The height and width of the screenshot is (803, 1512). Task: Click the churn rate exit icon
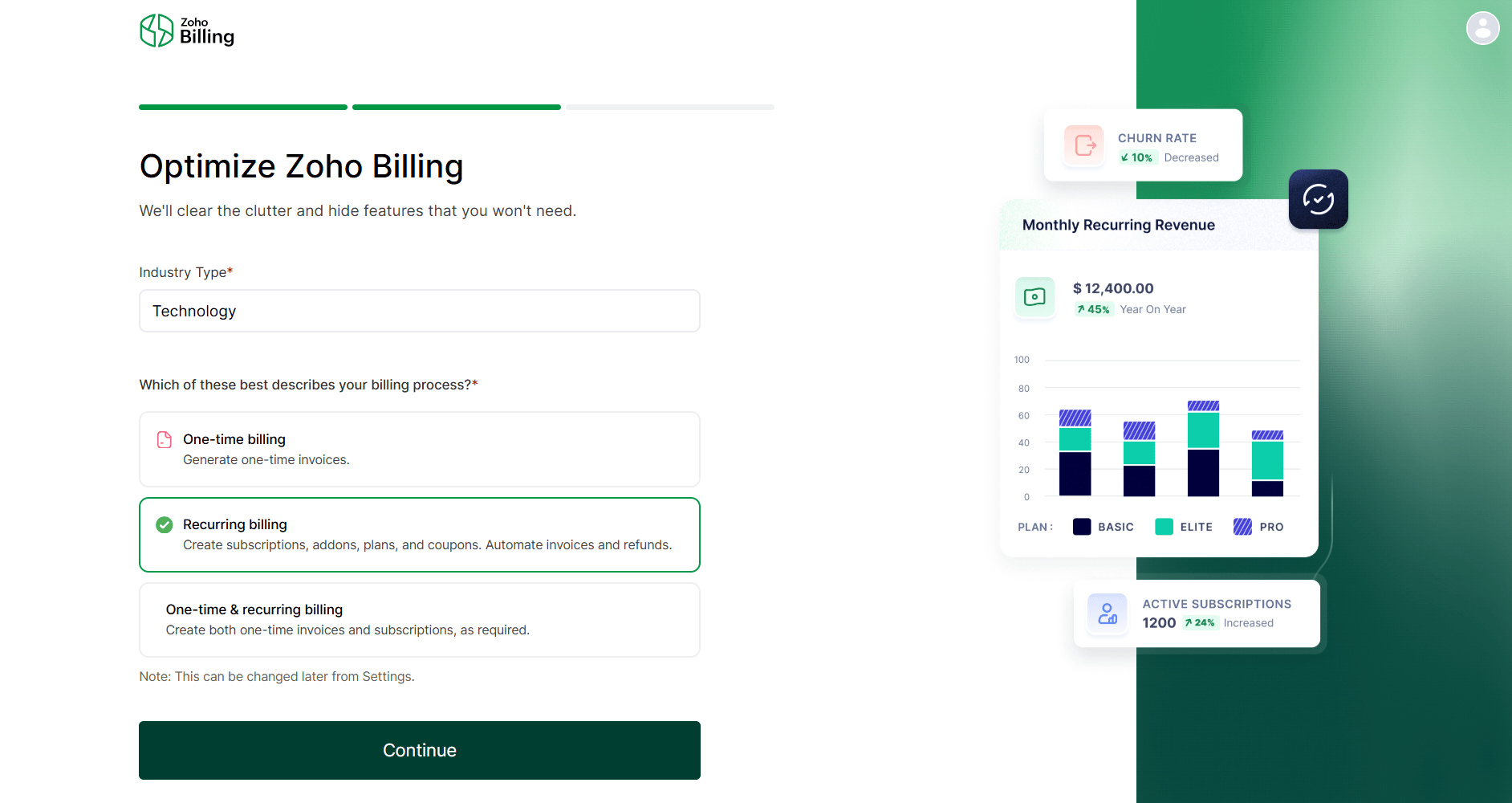tap(1084, 145)
